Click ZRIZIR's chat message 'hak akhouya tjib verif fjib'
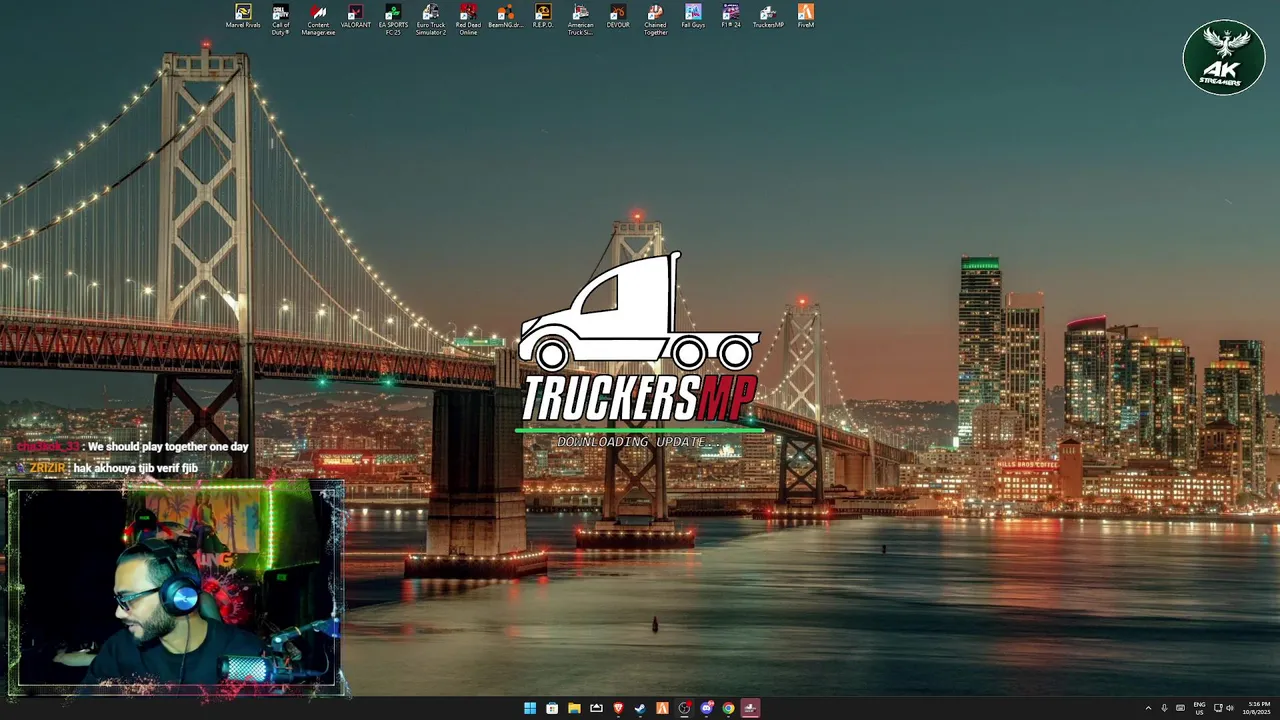Screen dimensions: 1280x720 click(136, 468)
